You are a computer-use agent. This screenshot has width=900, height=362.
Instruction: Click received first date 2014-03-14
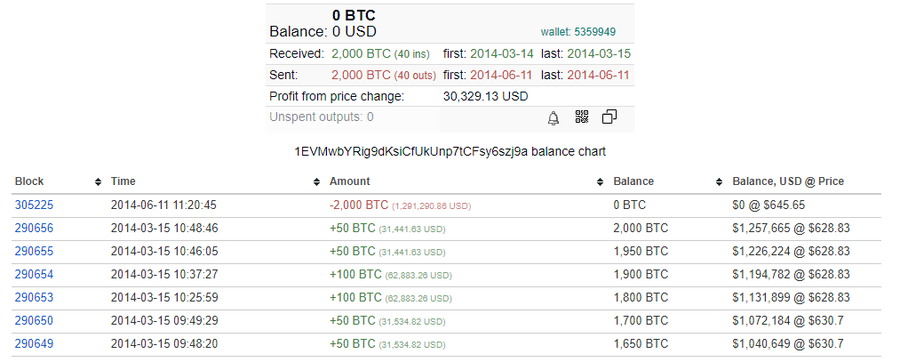(x=502, y=54)
